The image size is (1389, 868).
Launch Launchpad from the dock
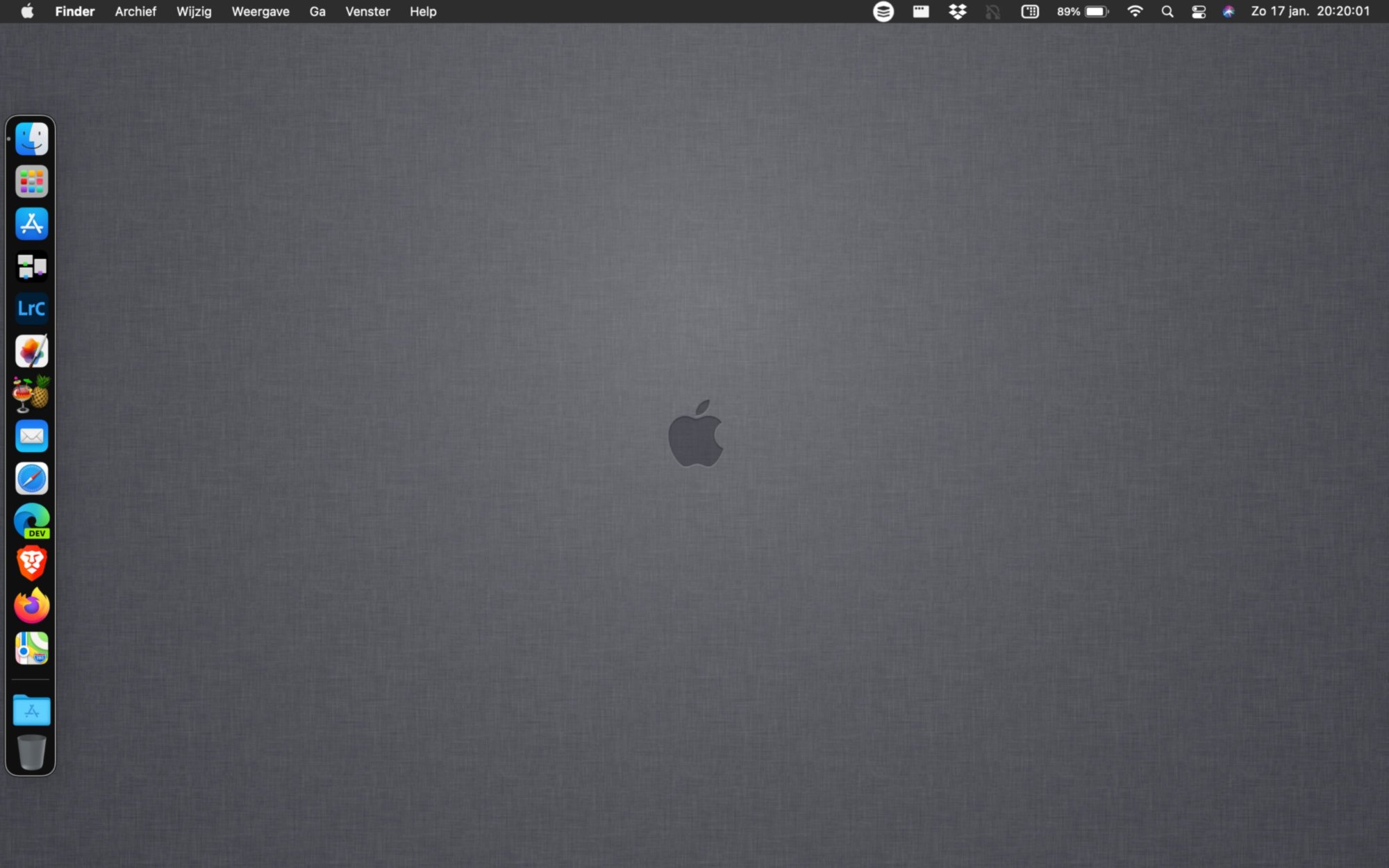tap(31, 182)
